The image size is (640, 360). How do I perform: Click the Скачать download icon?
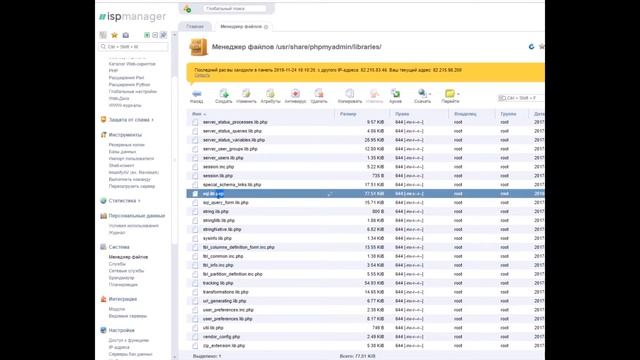pos(422,93)
